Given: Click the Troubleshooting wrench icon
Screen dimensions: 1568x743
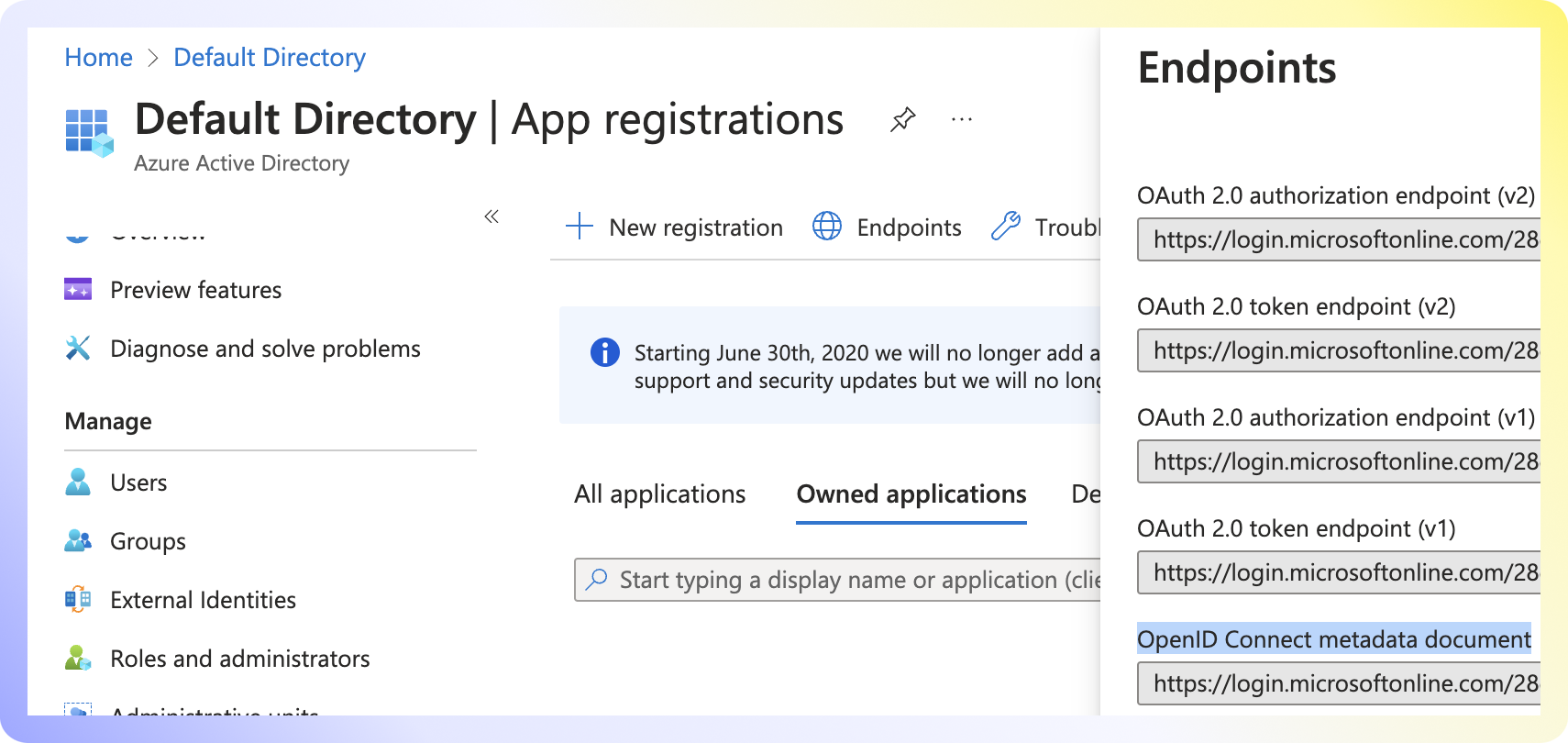Looking at the screenshot, I should click(1006, 226).
